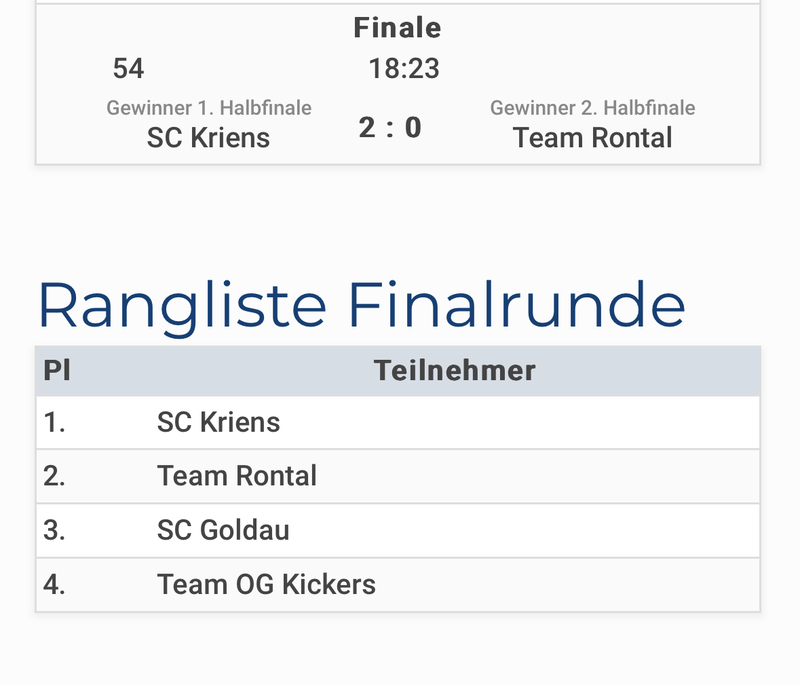The height and width of the screenshot is (685, 800).
Task: Select match number 54
Action: 128,68
